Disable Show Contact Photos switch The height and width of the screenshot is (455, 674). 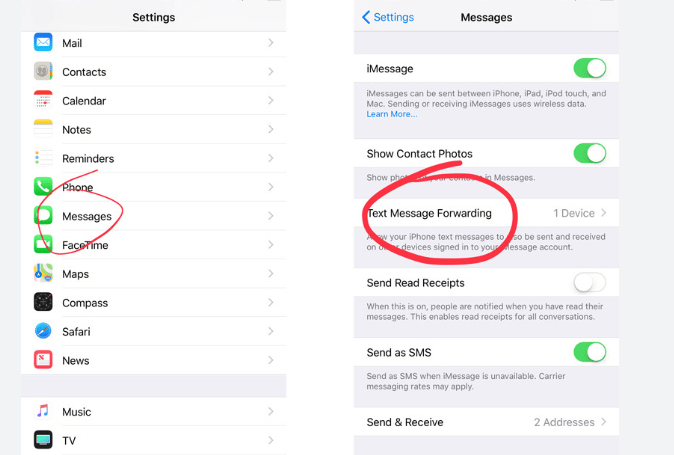click(589, 154)
